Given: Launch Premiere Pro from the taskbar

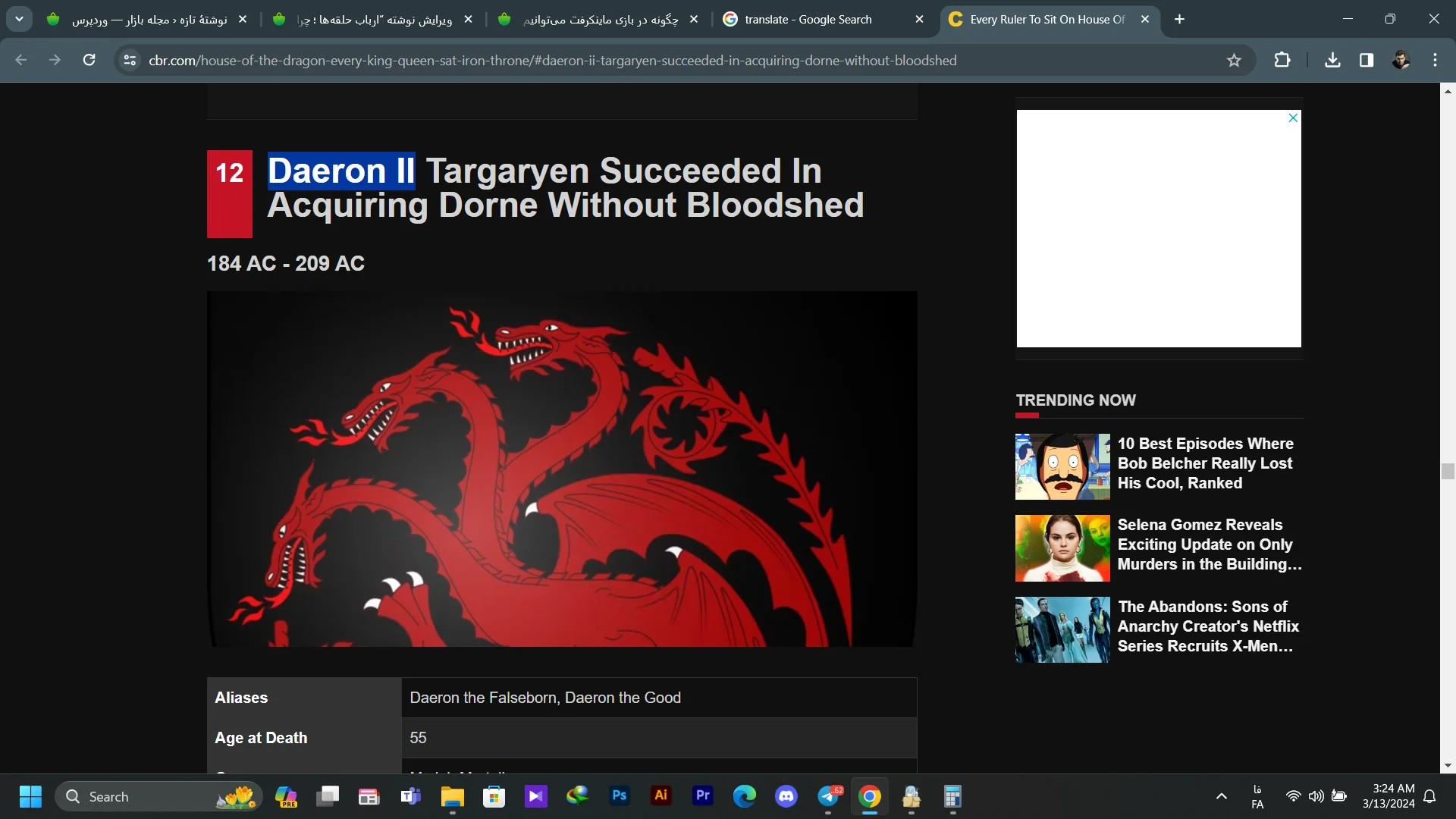Looking at the screenshot, I should click(703, 795).
